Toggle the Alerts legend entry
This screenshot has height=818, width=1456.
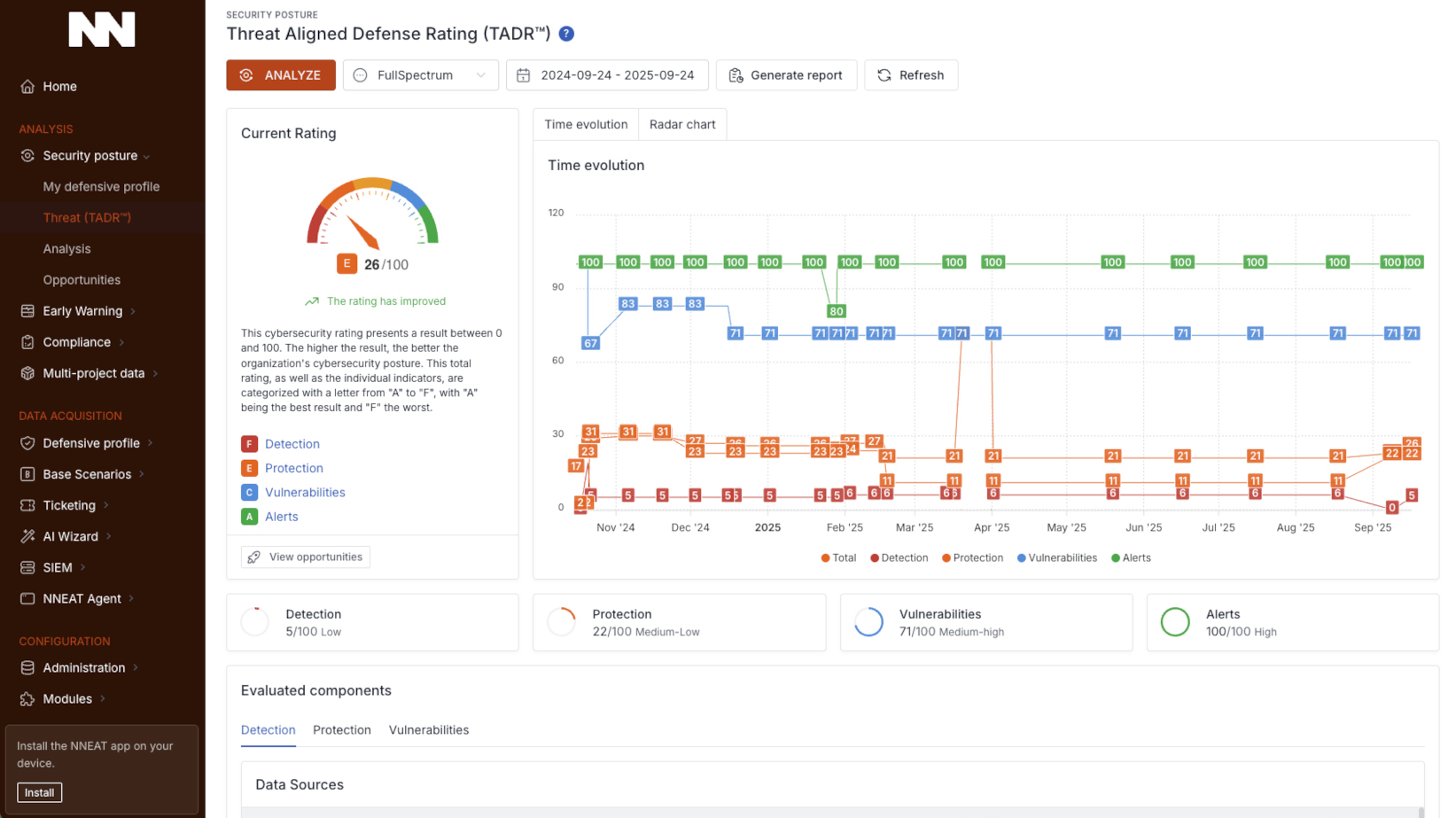coord(1131,558)
